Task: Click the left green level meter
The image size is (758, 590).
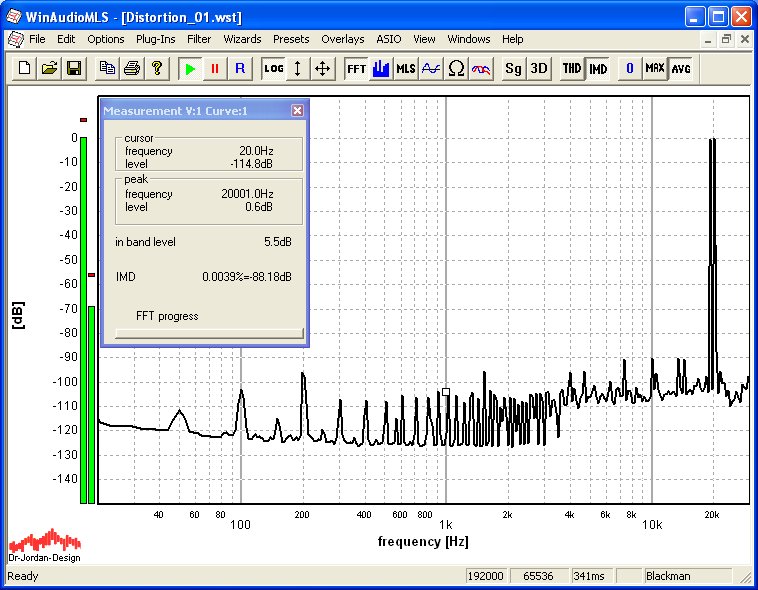Action: 83,320
